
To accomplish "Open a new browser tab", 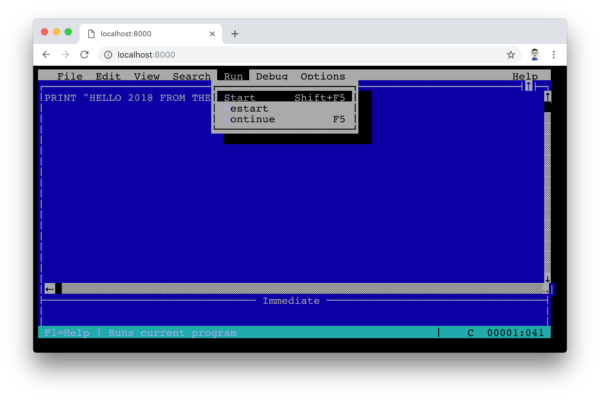I will coord(235,34).
